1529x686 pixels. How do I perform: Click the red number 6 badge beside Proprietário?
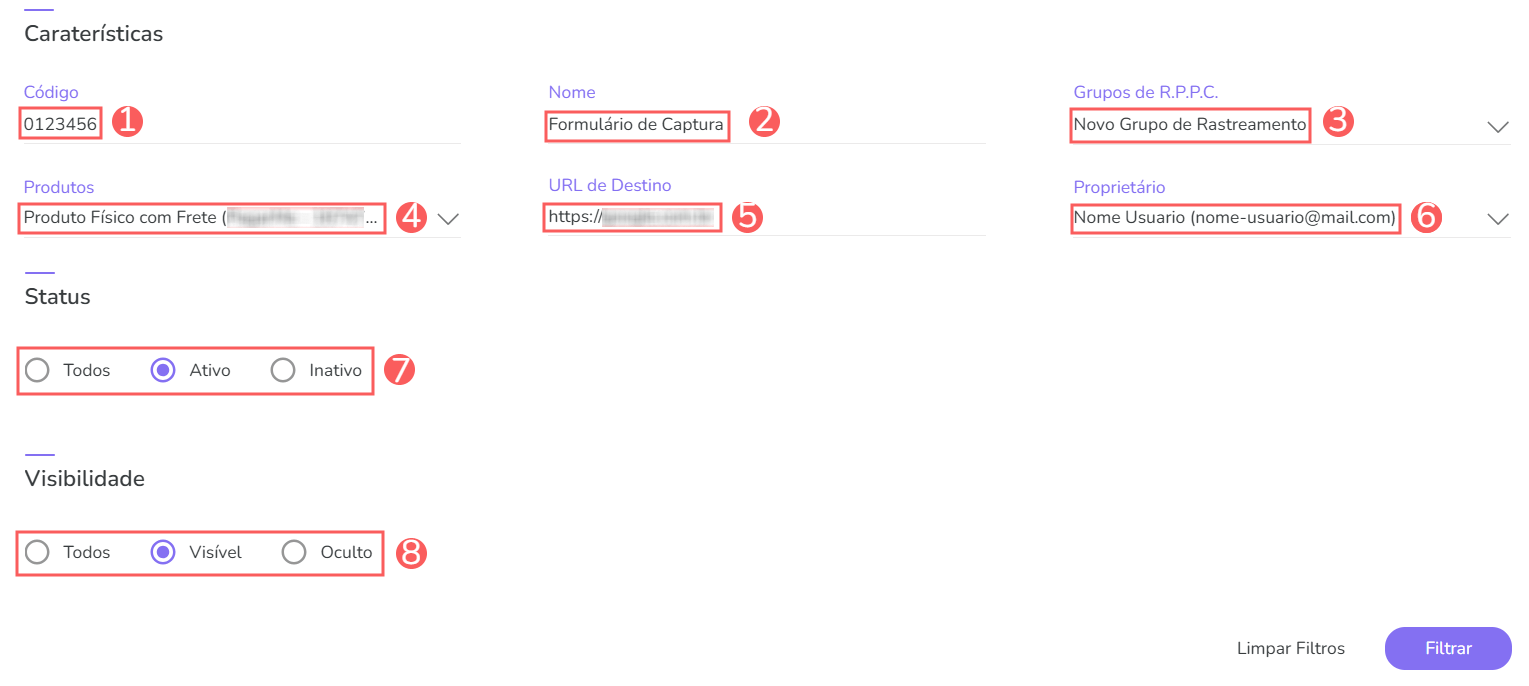pos(1426,218)
